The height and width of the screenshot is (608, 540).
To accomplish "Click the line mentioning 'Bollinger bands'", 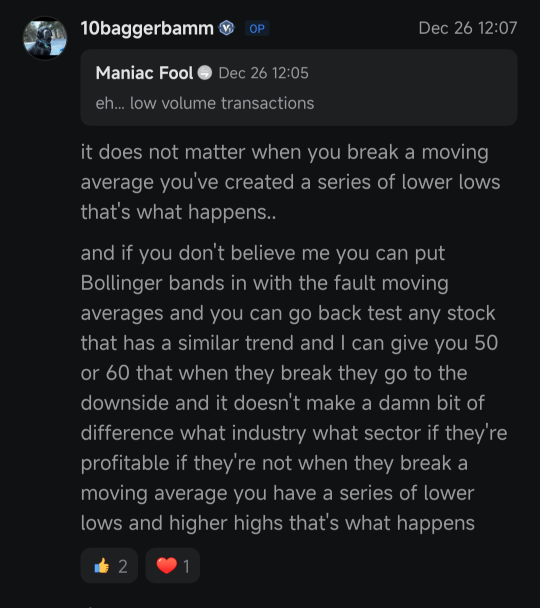I will coord(264,283).
